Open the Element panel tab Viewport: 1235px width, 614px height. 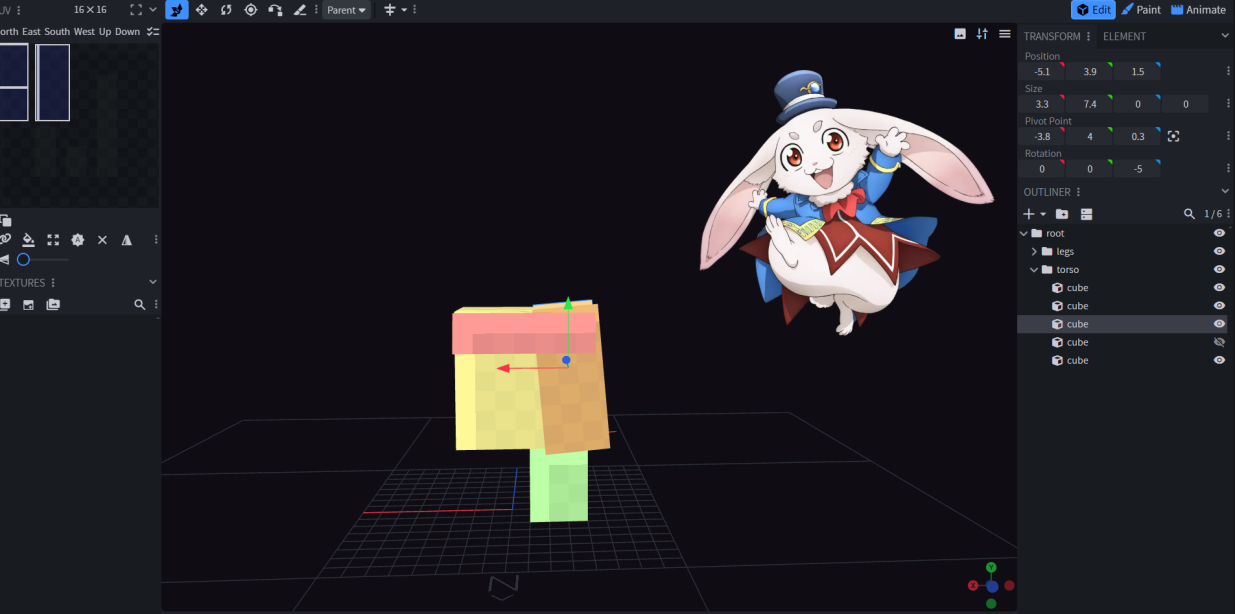pyautogui.click(x=1124, y=36)
